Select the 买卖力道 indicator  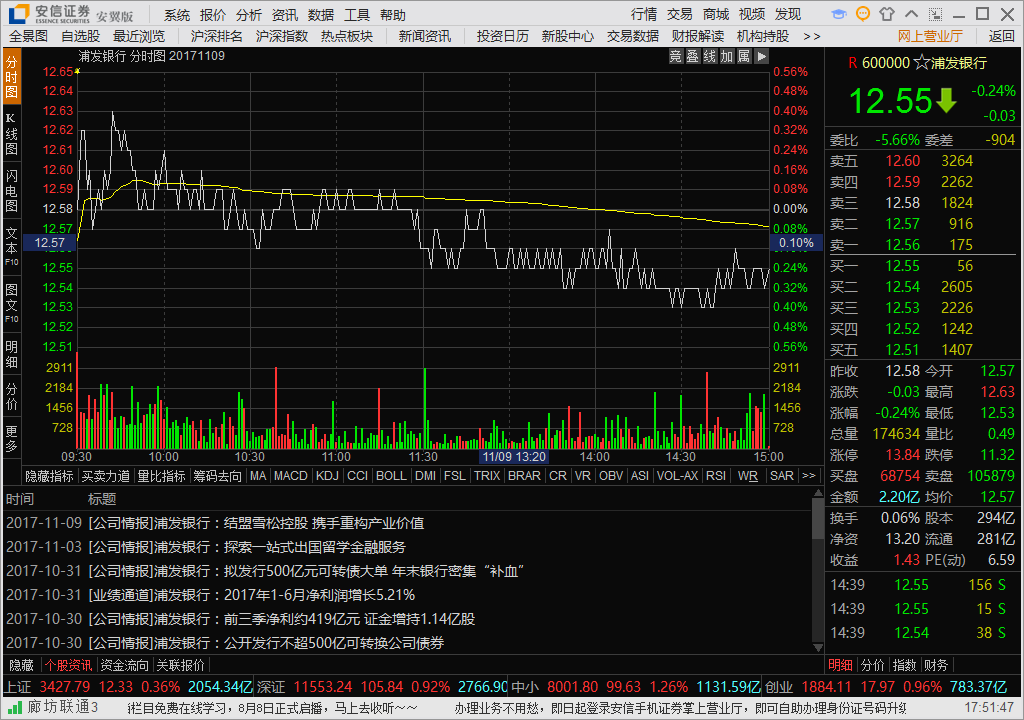[106, 476]
